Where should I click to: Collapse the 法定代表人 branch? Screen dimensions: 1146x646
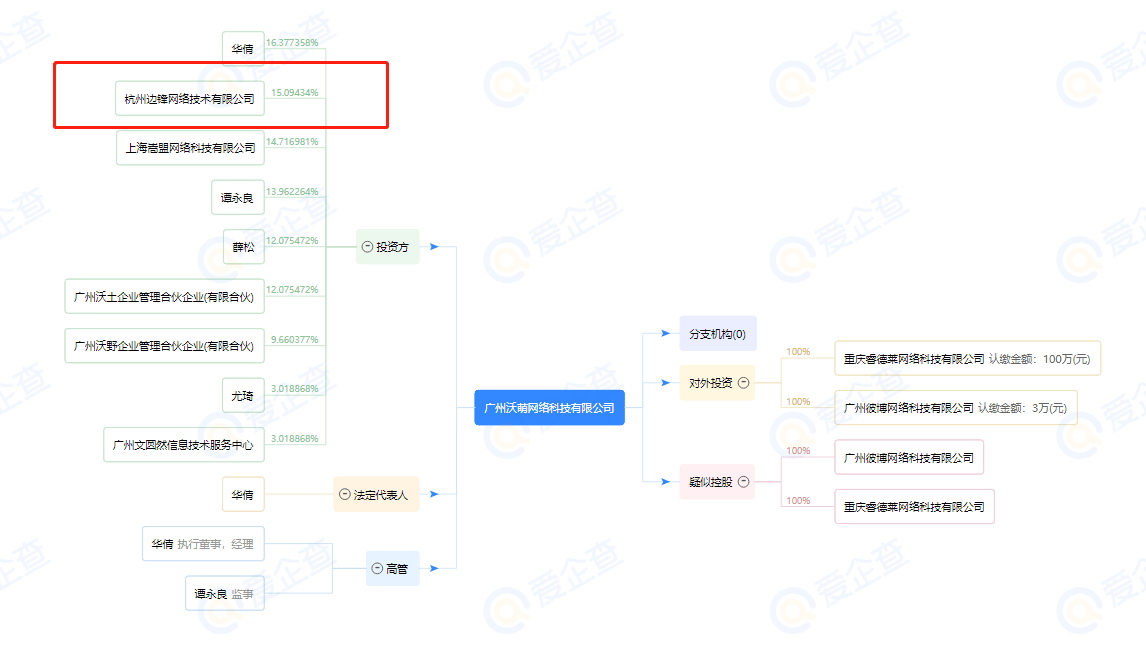coord(345,495)
